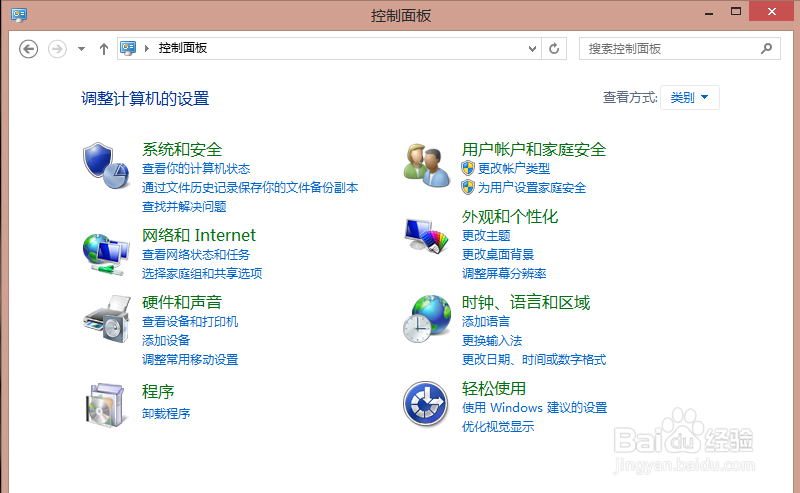Image resolution: width=800 pixels, height=493 pixels.
Task: Click the Control Panel icon in address bar
Action: pos(128,48)
